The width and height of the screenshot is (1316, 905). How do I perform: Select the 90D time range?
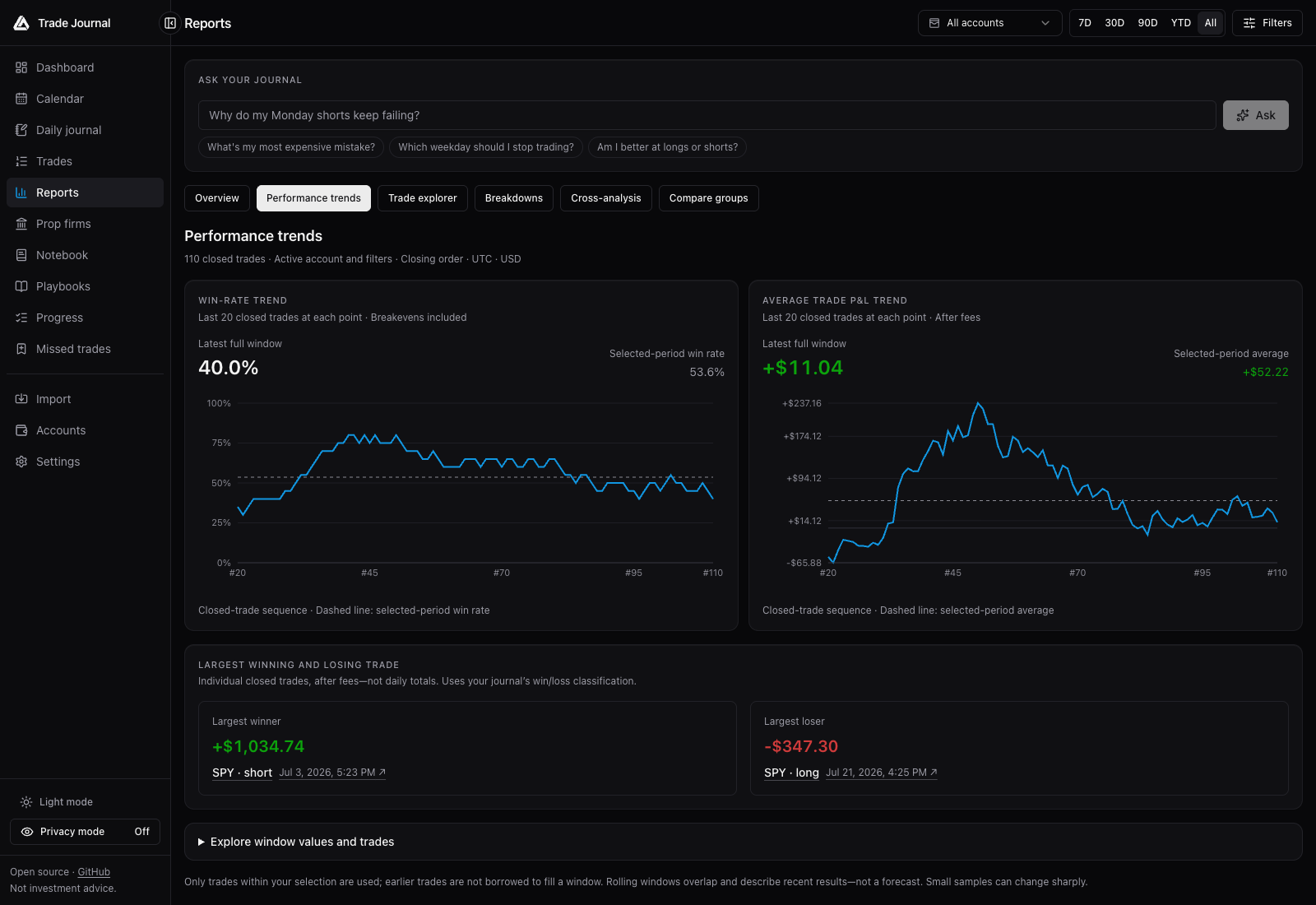click(1147, 23)
